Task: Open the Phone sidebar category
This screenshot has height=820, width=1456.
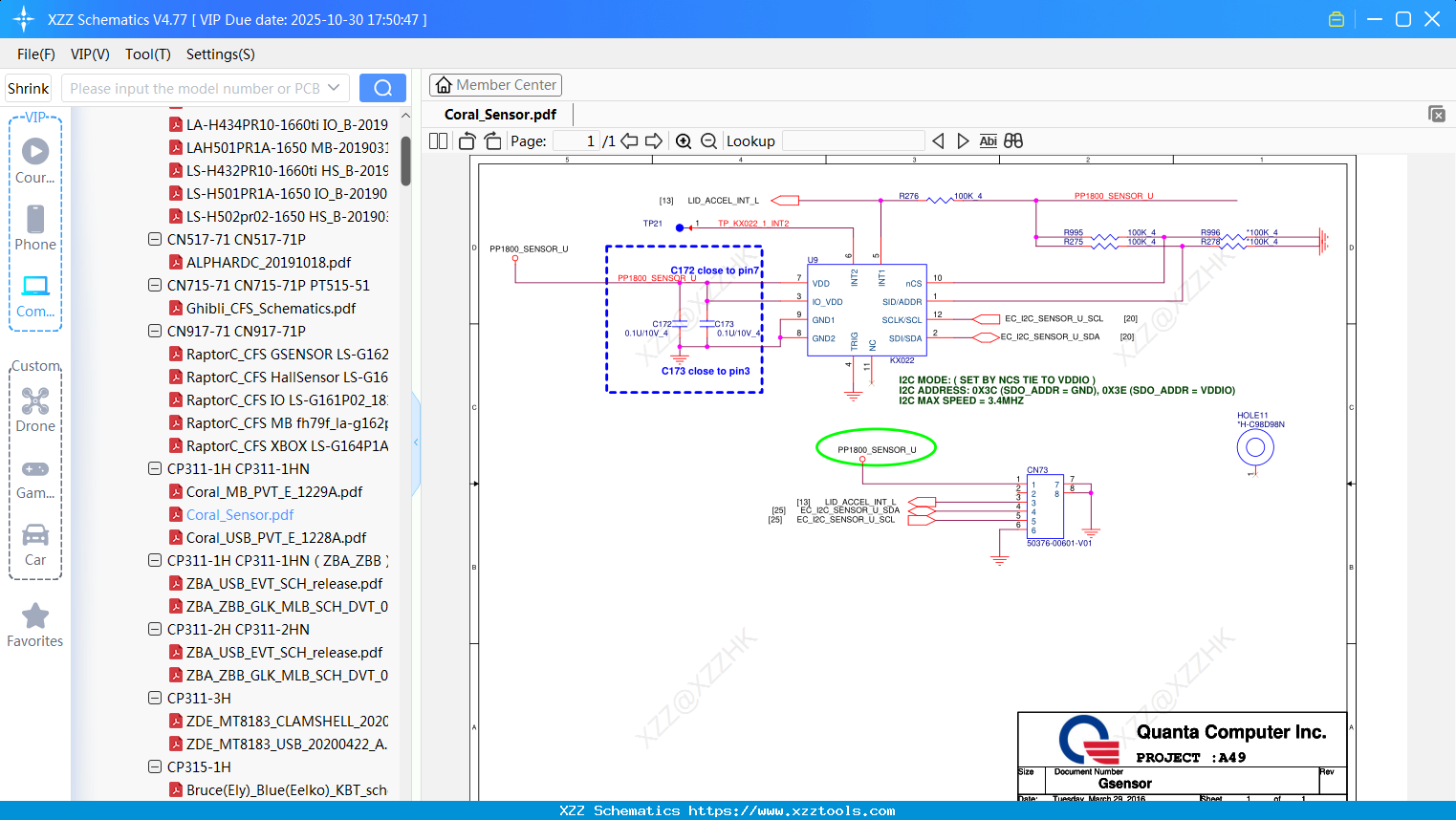Action: (x=35, y=227)
